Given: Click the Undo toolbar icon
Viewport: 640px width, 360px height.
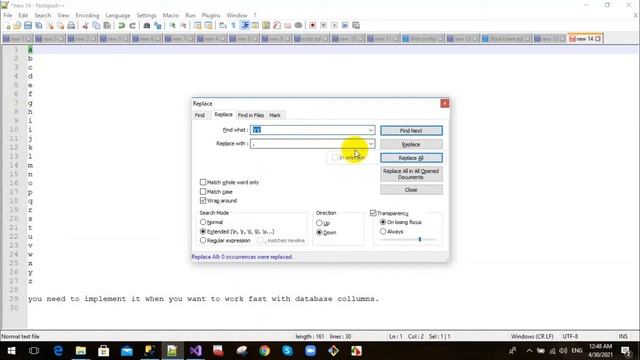Looking at the screenshot, I should [x=121, y=25].
